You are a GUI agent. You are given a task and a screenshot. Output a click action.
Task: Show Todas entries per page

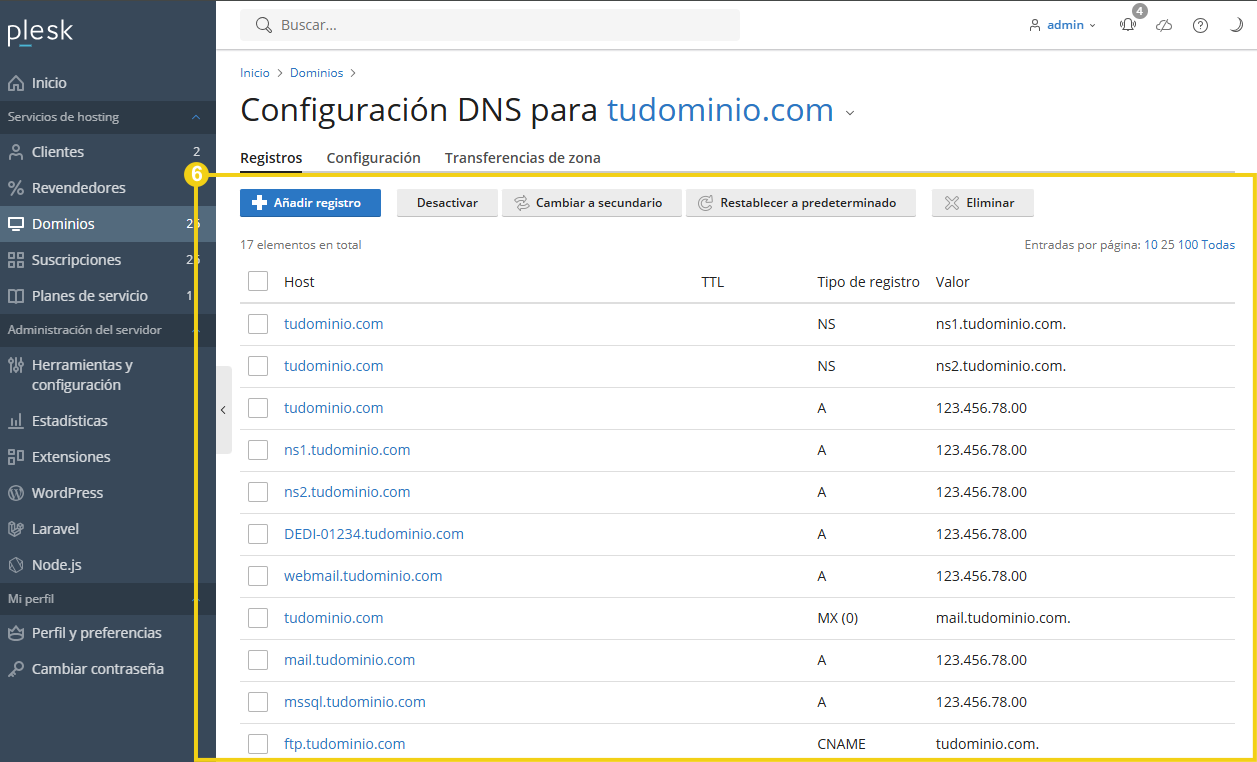1218,245
